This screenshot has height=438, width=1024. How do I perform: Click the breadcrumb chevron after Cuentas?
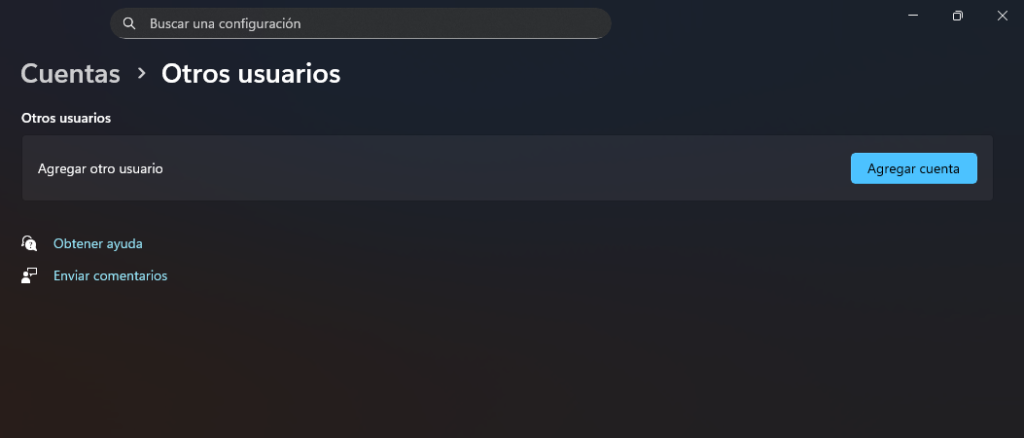click(x=142, y=74)
